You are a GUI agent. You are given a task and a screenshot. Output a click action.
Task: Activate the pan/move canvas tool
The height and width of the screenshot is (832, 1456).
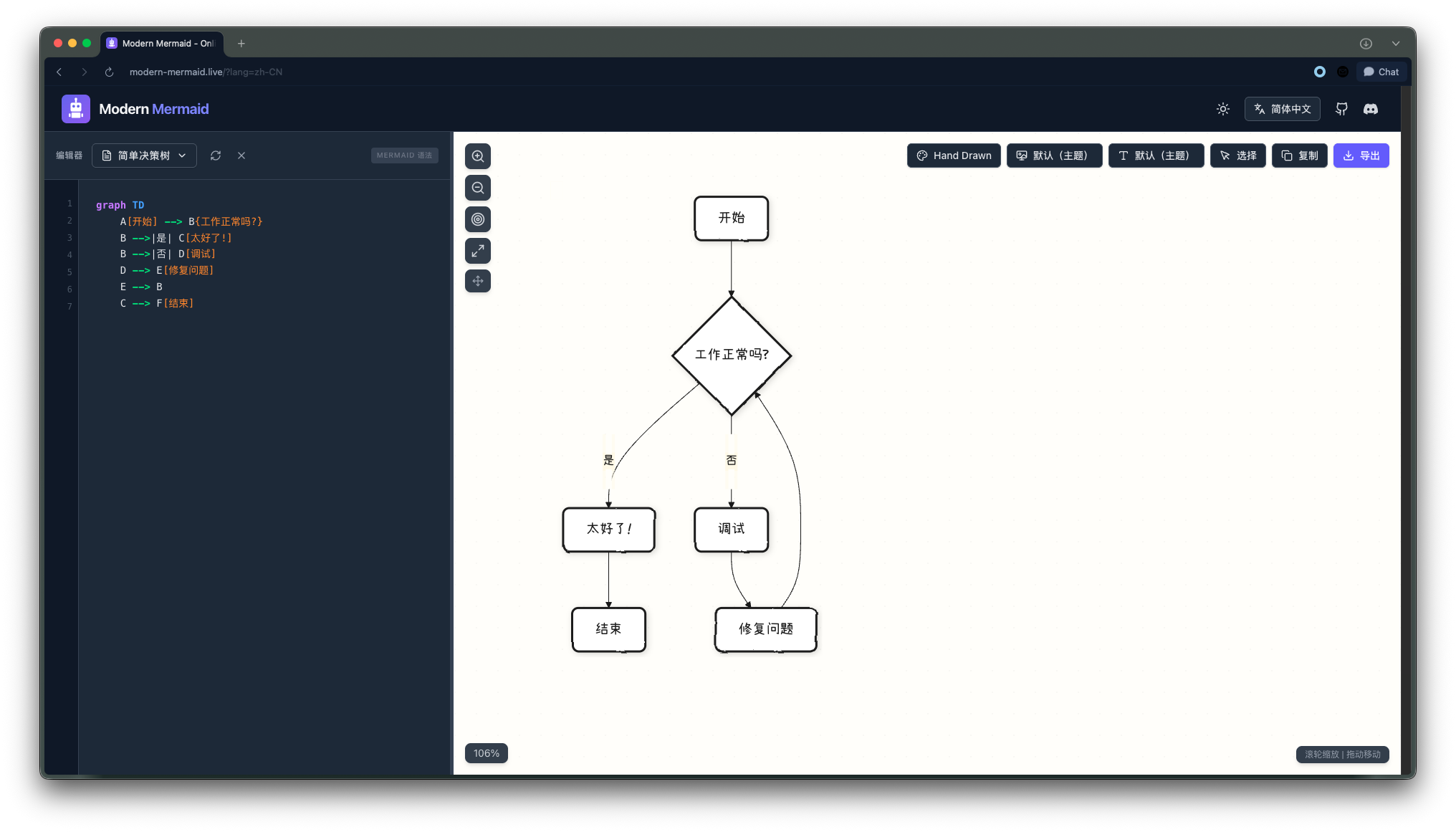(478, 281)
